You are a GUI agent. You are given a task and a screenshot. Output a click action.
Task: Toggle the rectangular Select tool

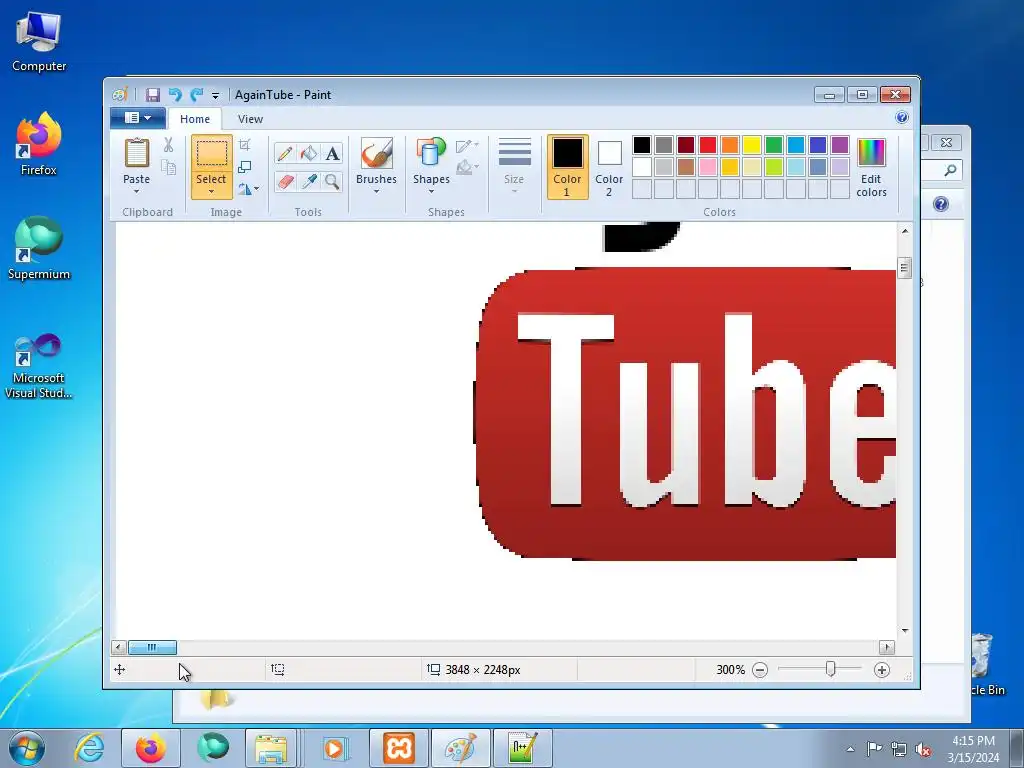212,154
